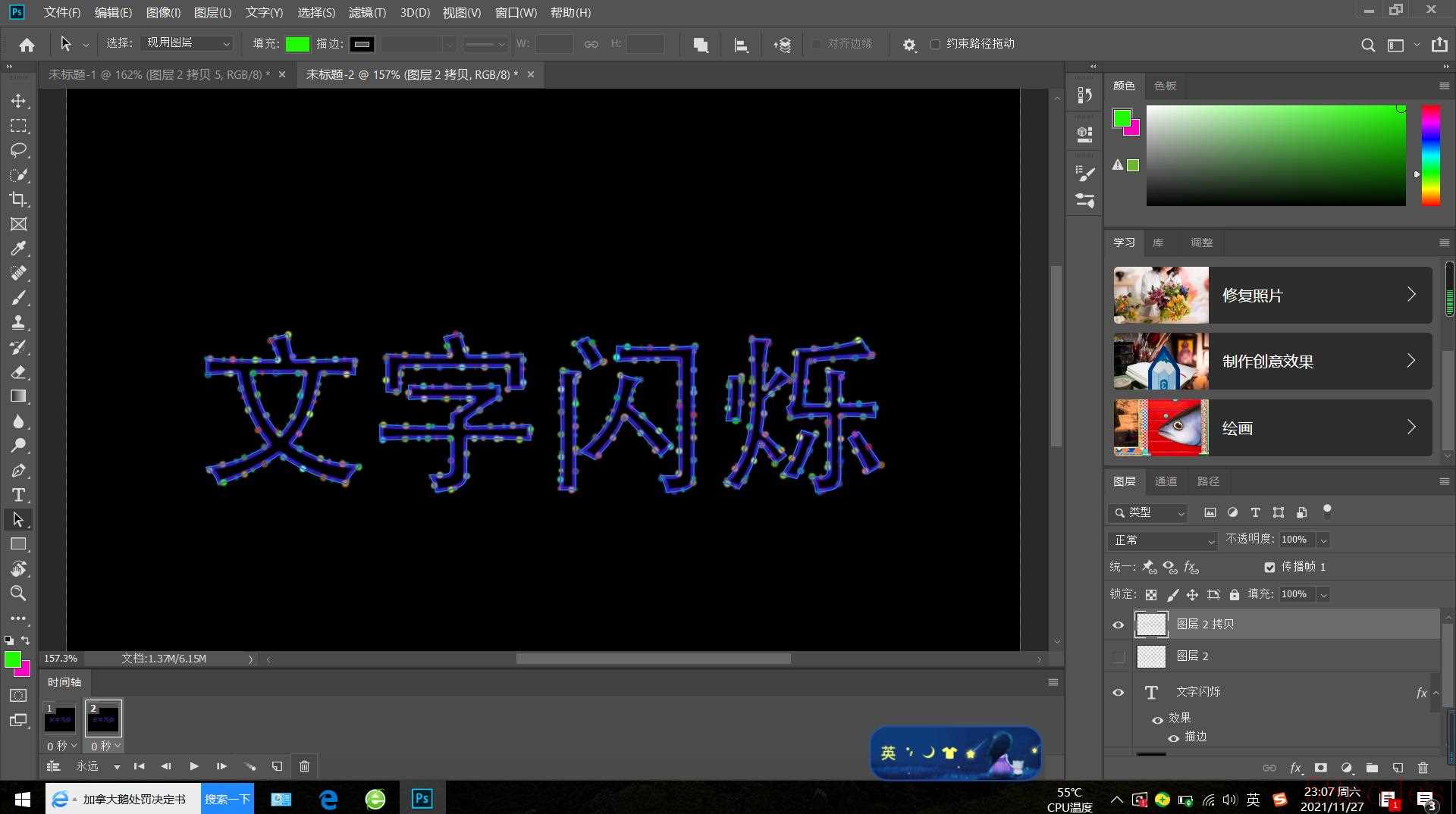The height and width of the screenshot is (814, 1456).
Task: Click the delete layer trash icon
Action: click(x=1423, y=768)
